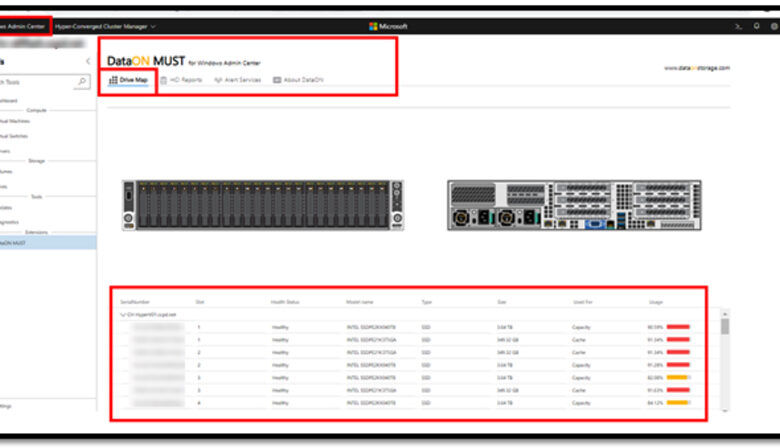Open the notifications bell icon
Screen dimensions: 780x448
[757, 26]
